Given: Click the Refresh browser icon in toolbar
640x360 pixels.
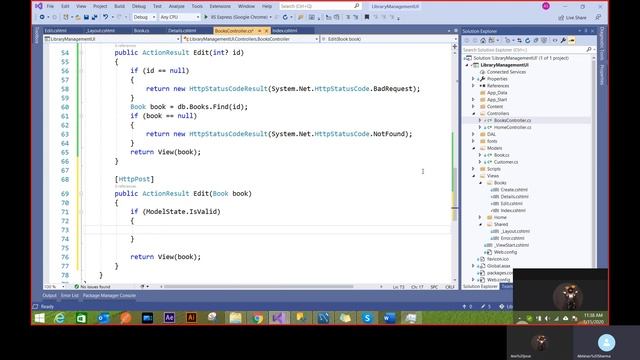Looking at the screenshot, I should (285, 17).
